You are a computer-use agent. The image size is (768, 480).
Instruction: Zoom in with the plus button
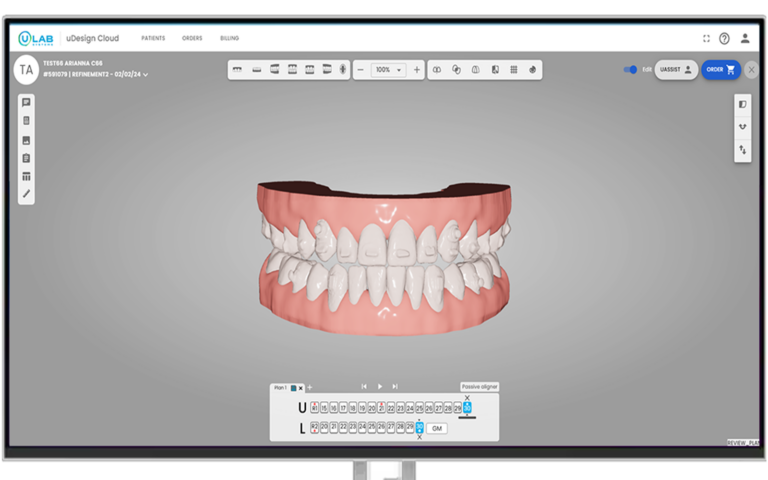pyautogui.click(x=417, y=70)
